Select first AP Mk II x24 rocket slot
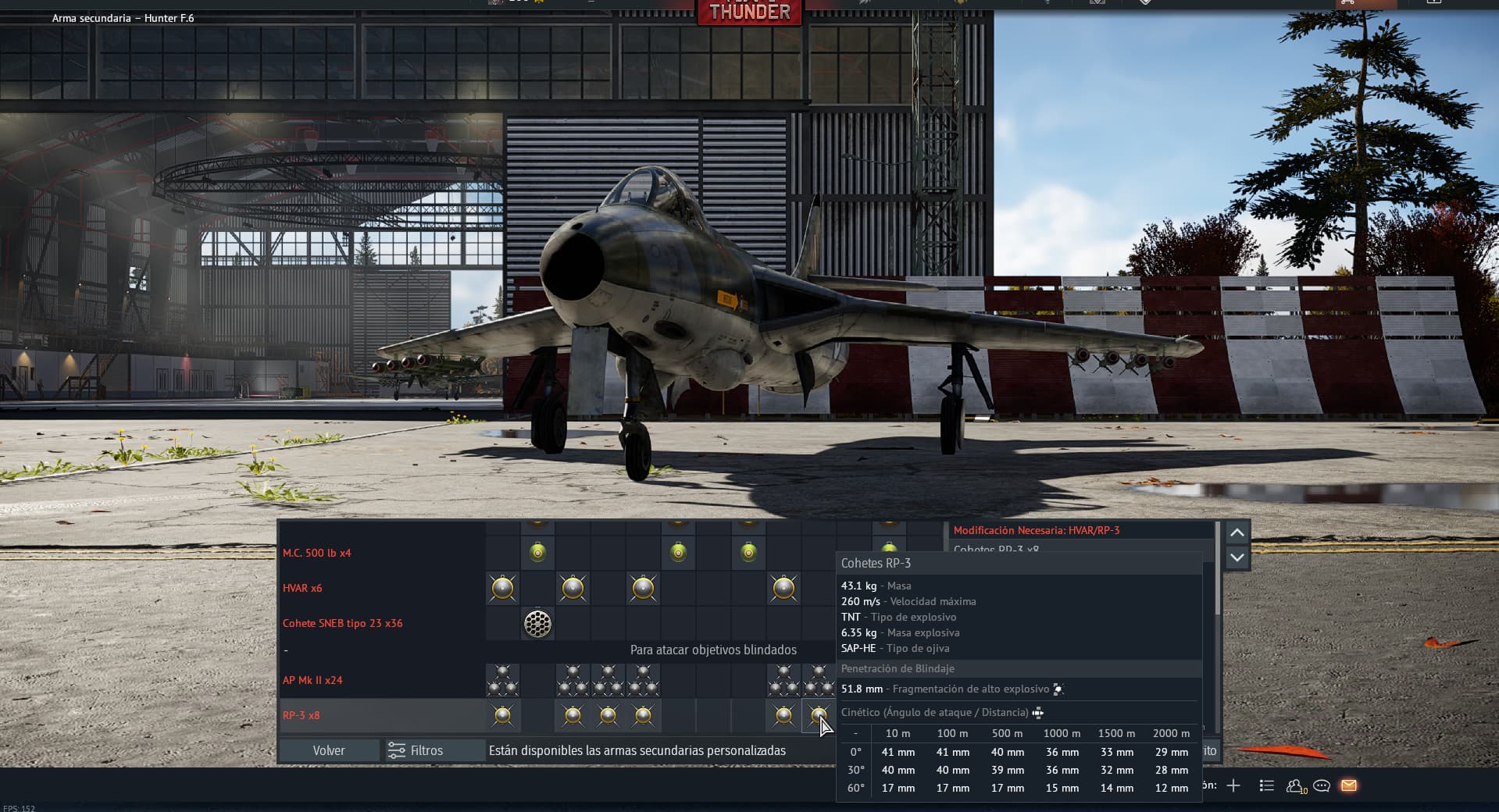The width and height of the screenshot is (1499, 812). pyautogui.click(x=502, y=680)
